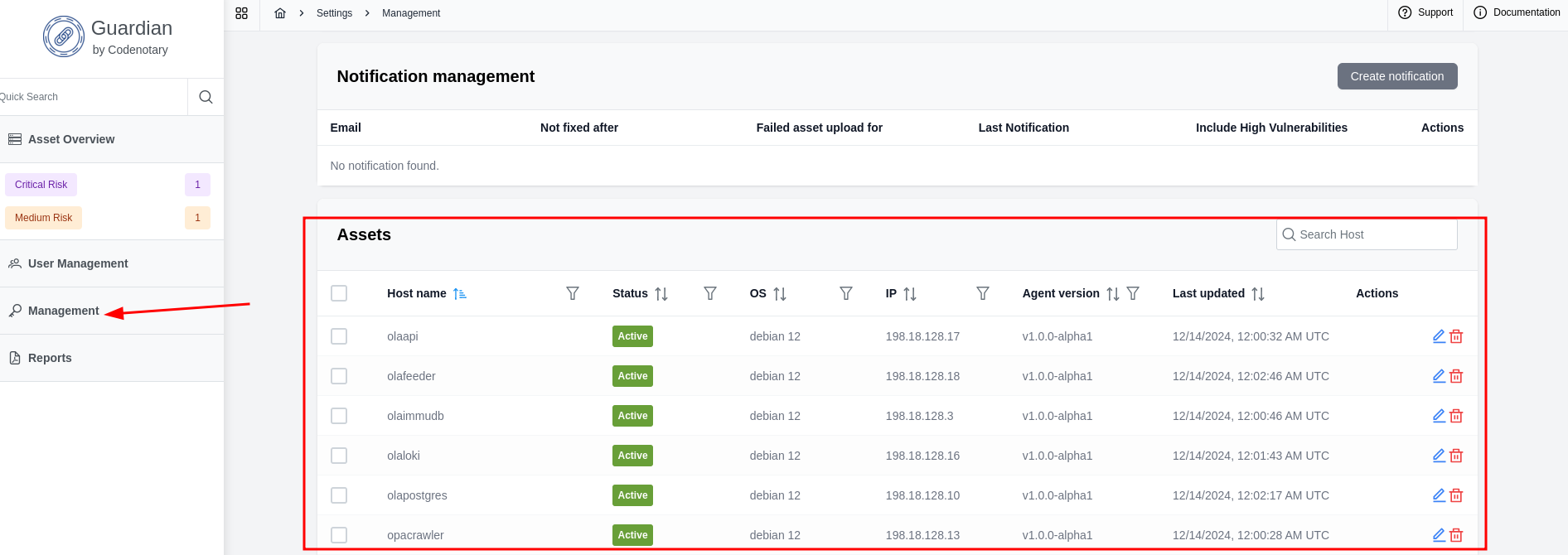Check the olapostgres row checkbox
The width and height of the screenshot is (1568, 555).
(x=339, y=495)
